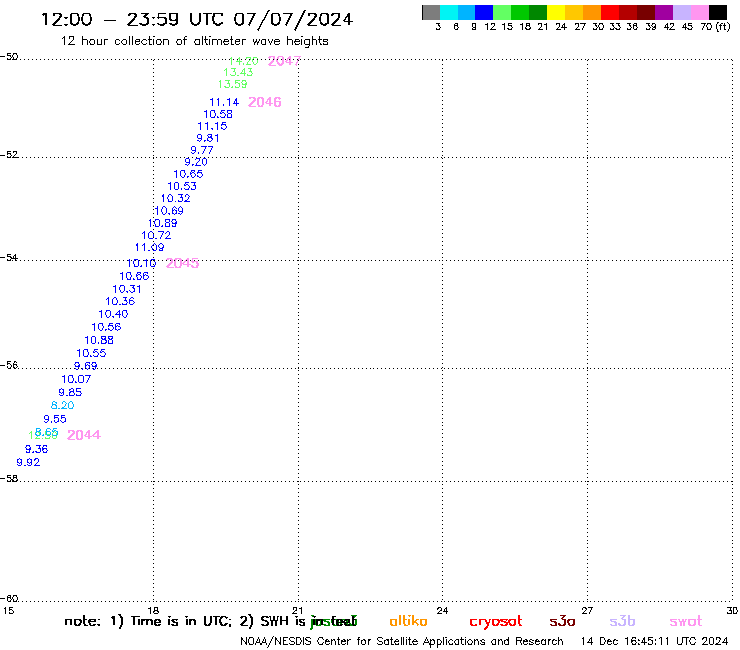Select the pink swatch in the color scale

[700, 12]
